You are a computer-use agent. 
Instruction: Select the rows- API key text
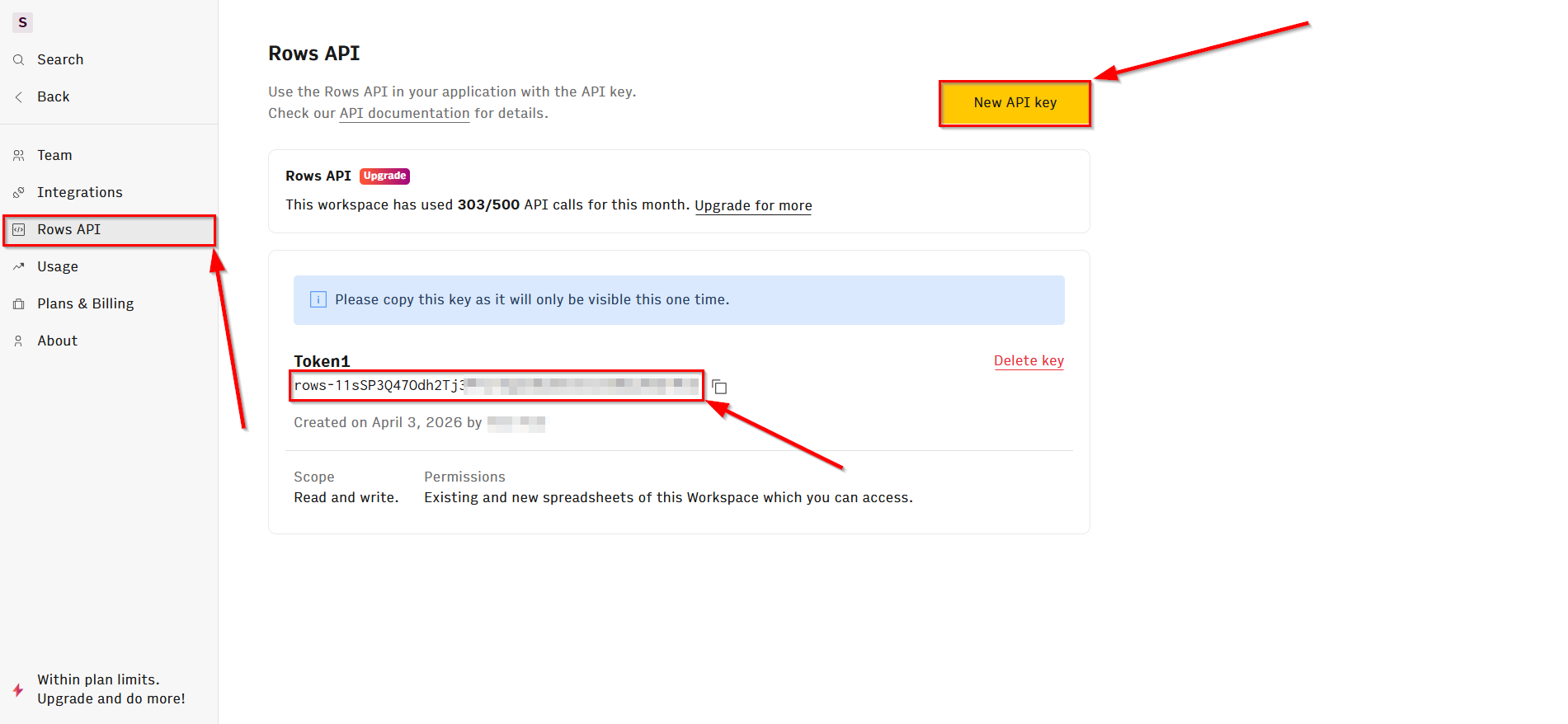[x=496, y=385]
